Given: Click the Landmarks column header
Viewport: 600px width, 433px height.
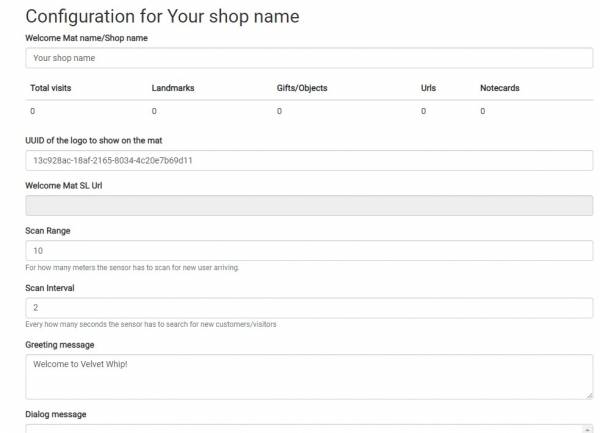Looking at the screenshot, I should click(x=173, y=88).
